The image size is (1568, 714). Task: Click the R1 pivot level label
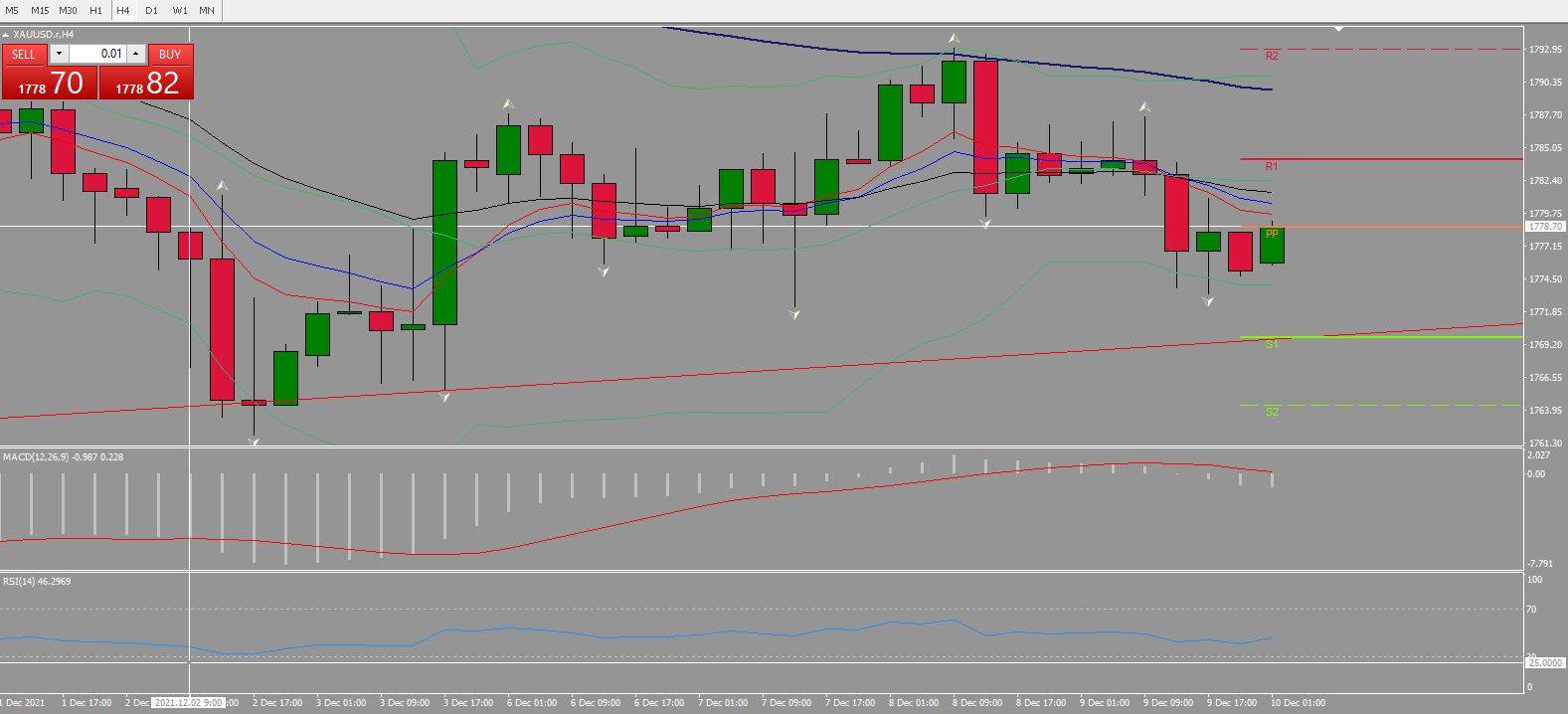click(1272, 166)
